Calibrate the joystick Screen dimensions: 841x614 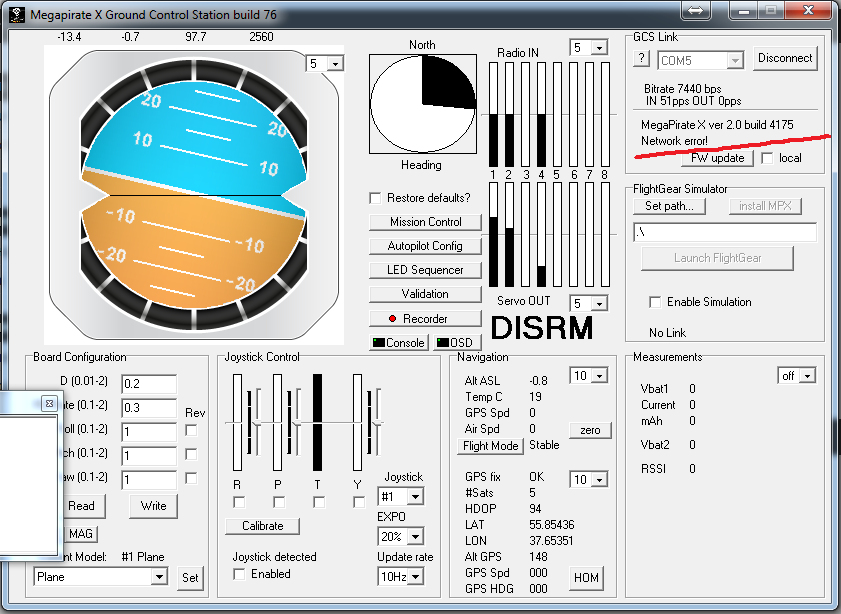[262, 526]
